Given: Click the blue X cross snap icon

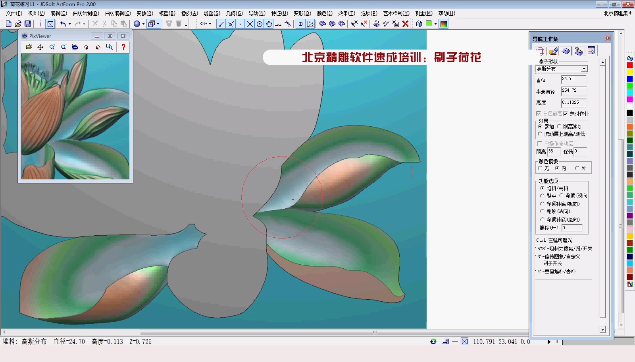Looking at the screenshot, I should pos(250,24).
